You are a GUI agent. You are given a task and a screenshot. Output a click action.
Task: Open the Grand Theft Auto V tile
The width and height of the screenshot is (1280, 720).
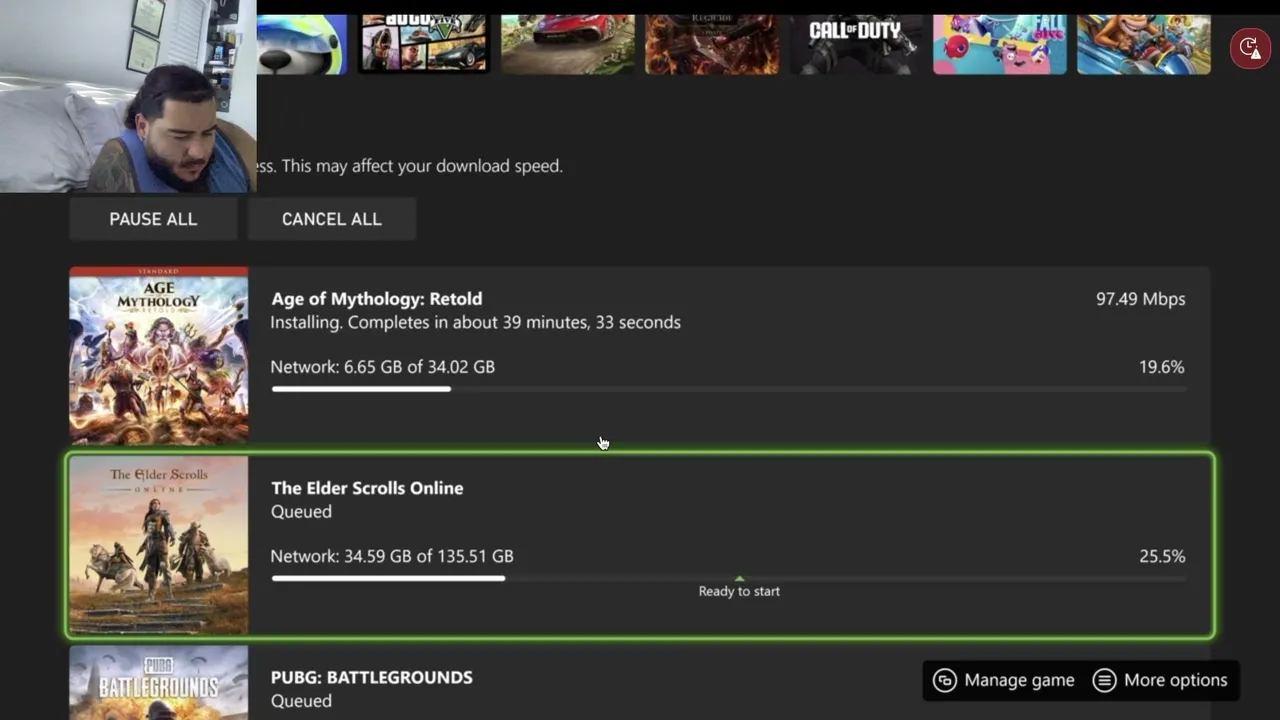point(424,44)
